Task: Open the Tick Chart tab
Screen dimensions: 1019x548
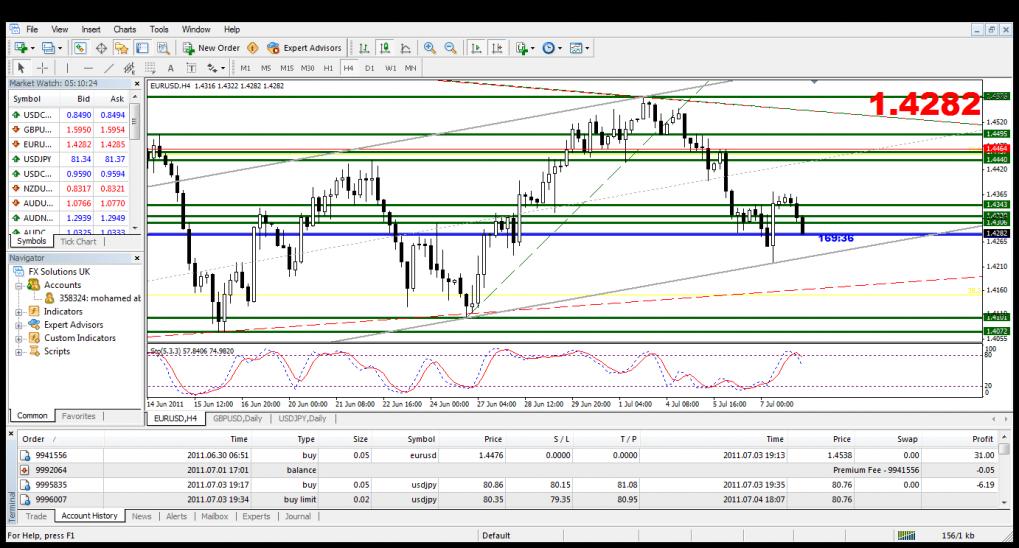Action: pyautogui.click(x=79, y=241)
